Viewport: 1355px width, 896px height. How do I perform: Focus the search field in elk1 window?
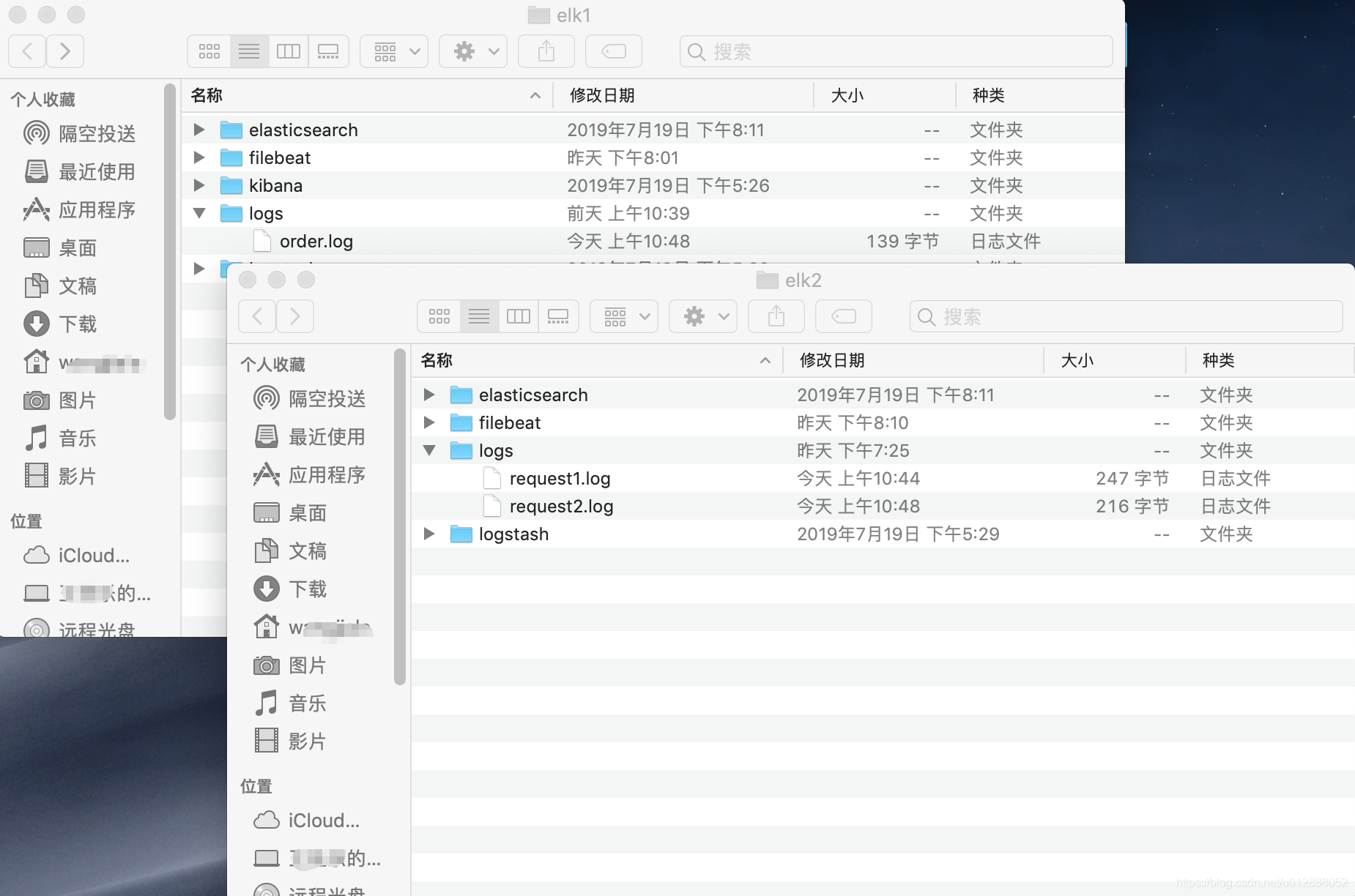(x=896, y=51)
